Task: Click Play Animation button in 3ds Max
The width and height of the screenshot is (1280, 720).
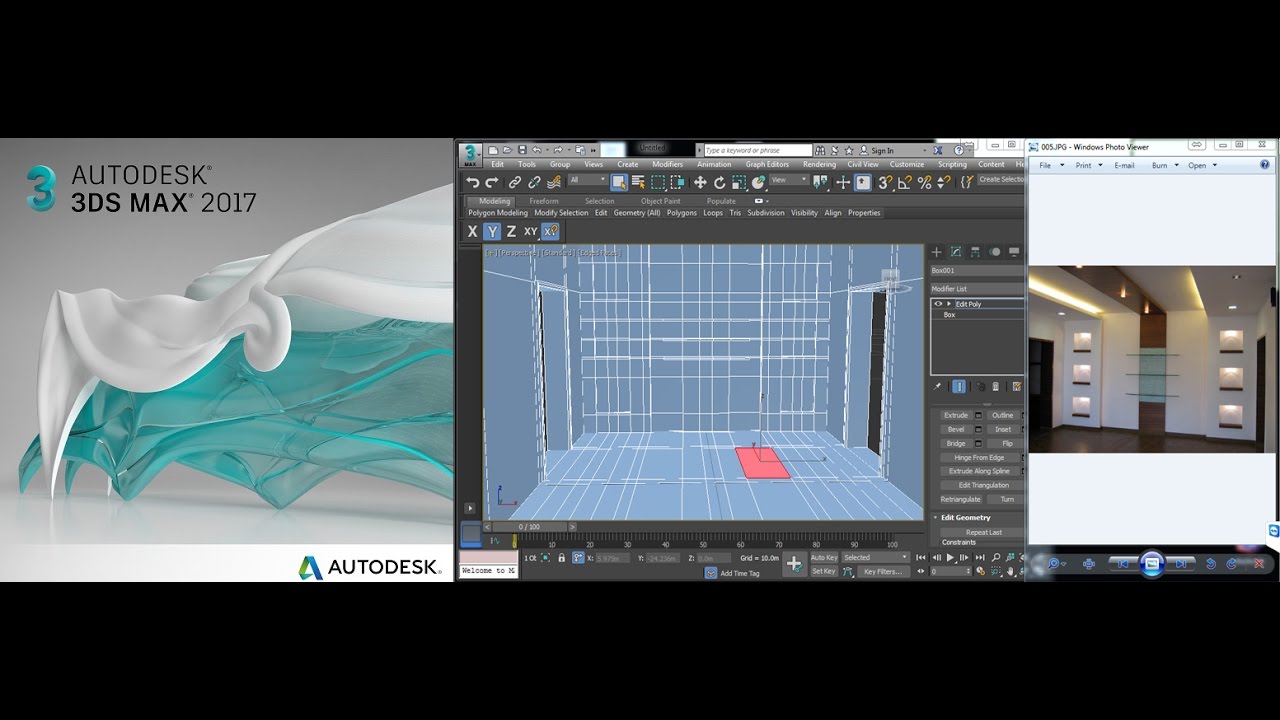Action: coord(950,557)
